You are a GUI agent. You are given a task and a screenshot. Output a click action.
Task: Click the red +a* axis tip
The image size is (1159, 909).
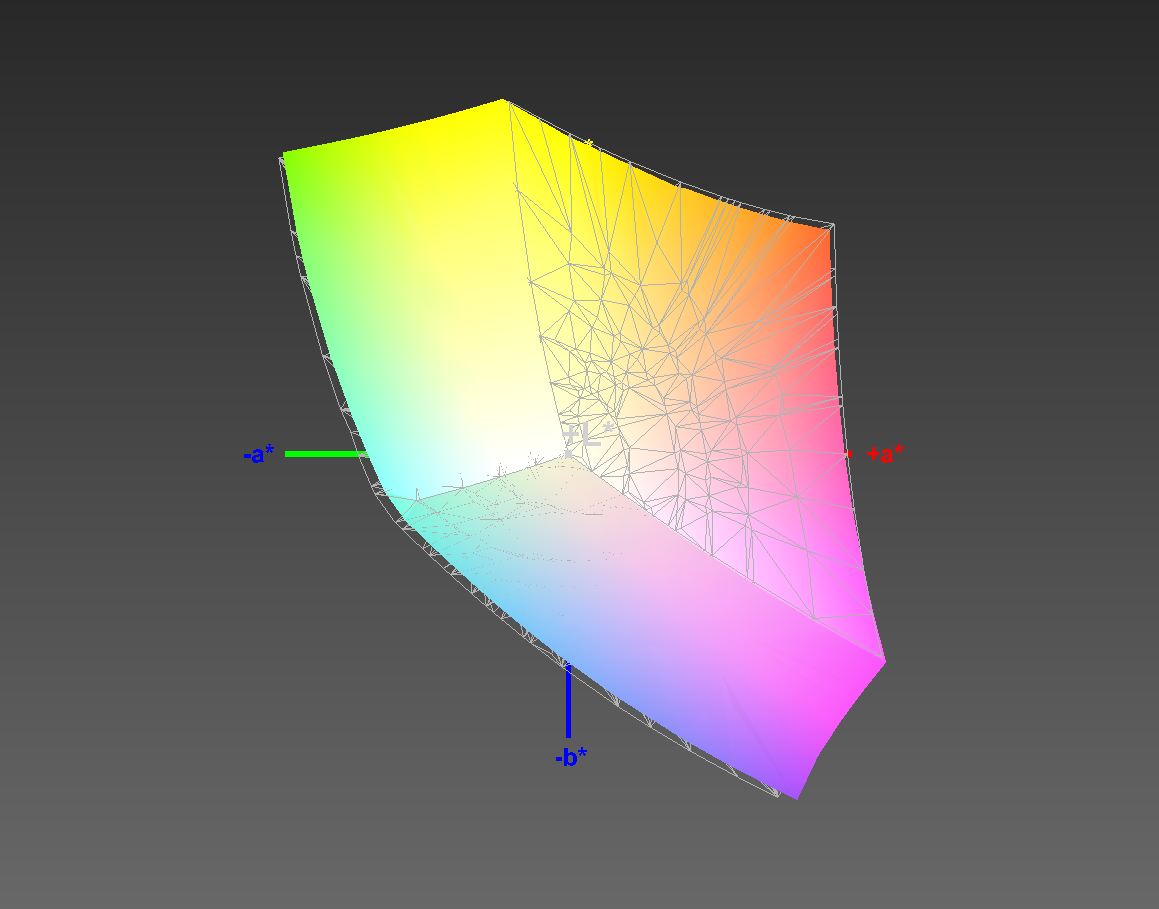click(x=848, y=454)
